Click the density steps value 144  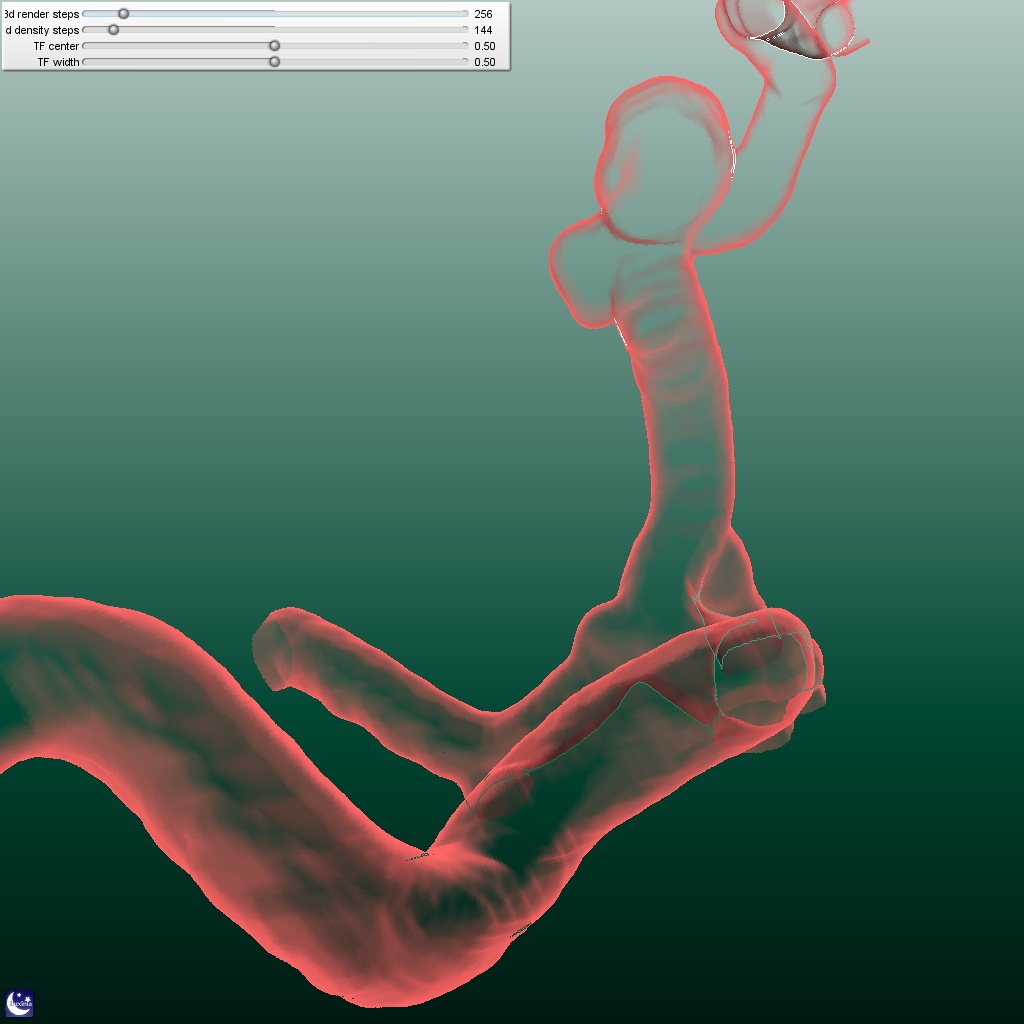483,30
